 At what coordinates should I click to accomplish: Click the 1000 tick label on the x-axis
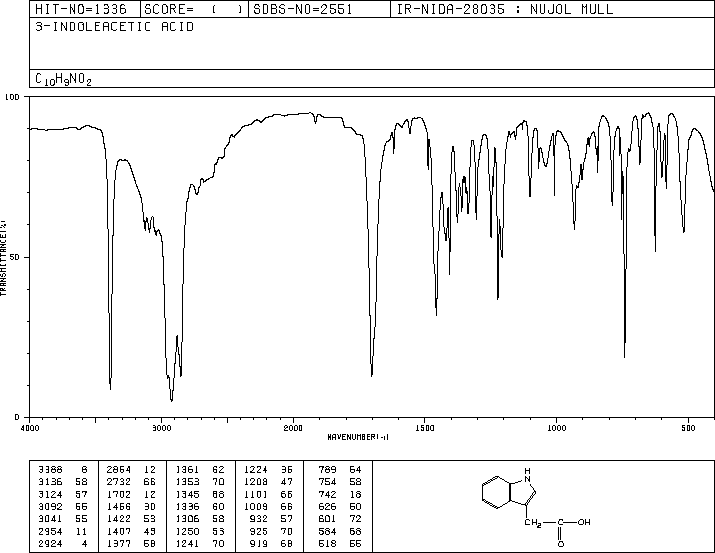[556, 428]
